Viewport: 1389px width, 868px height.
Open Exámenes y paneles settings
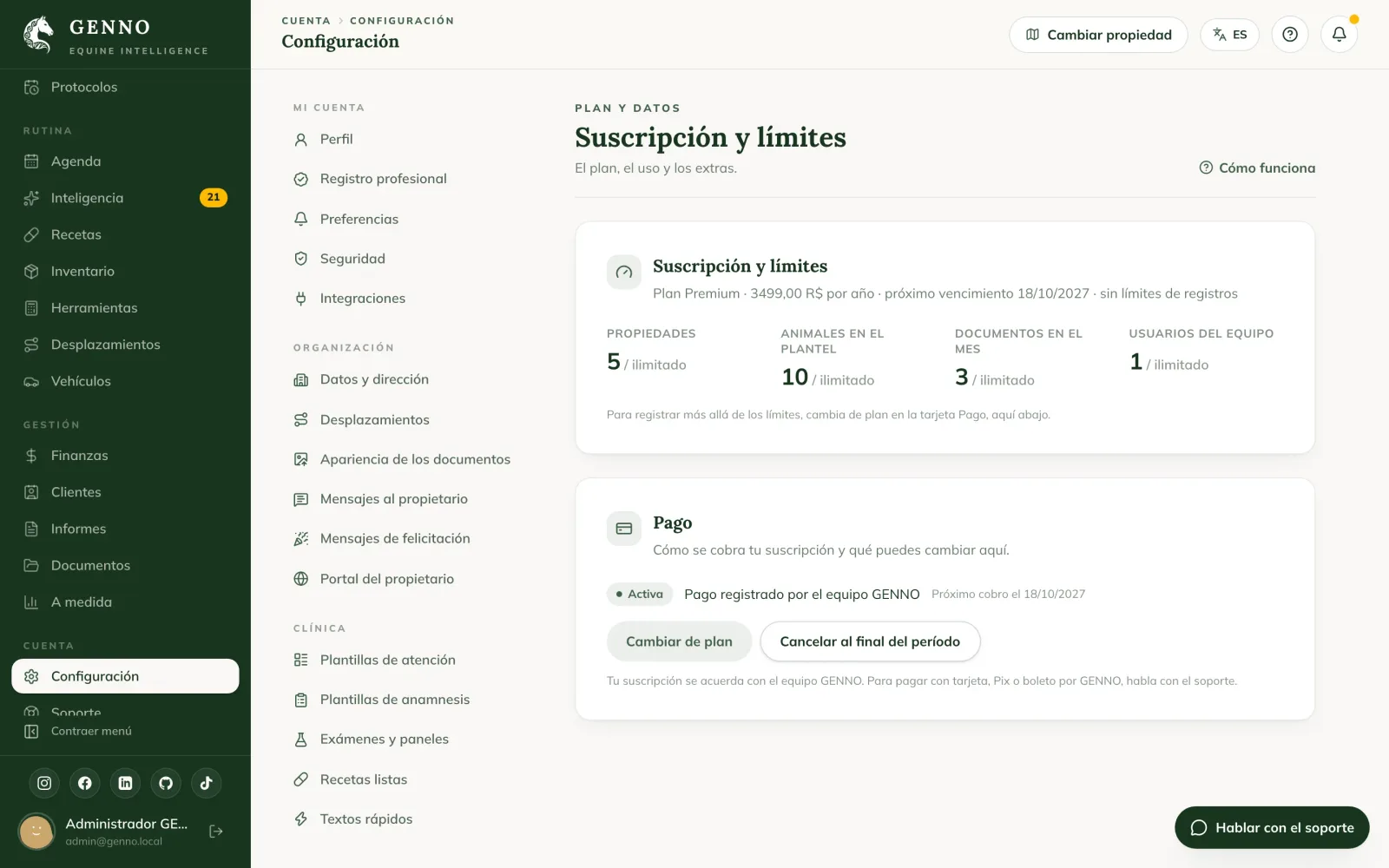(x=406, y=740)
